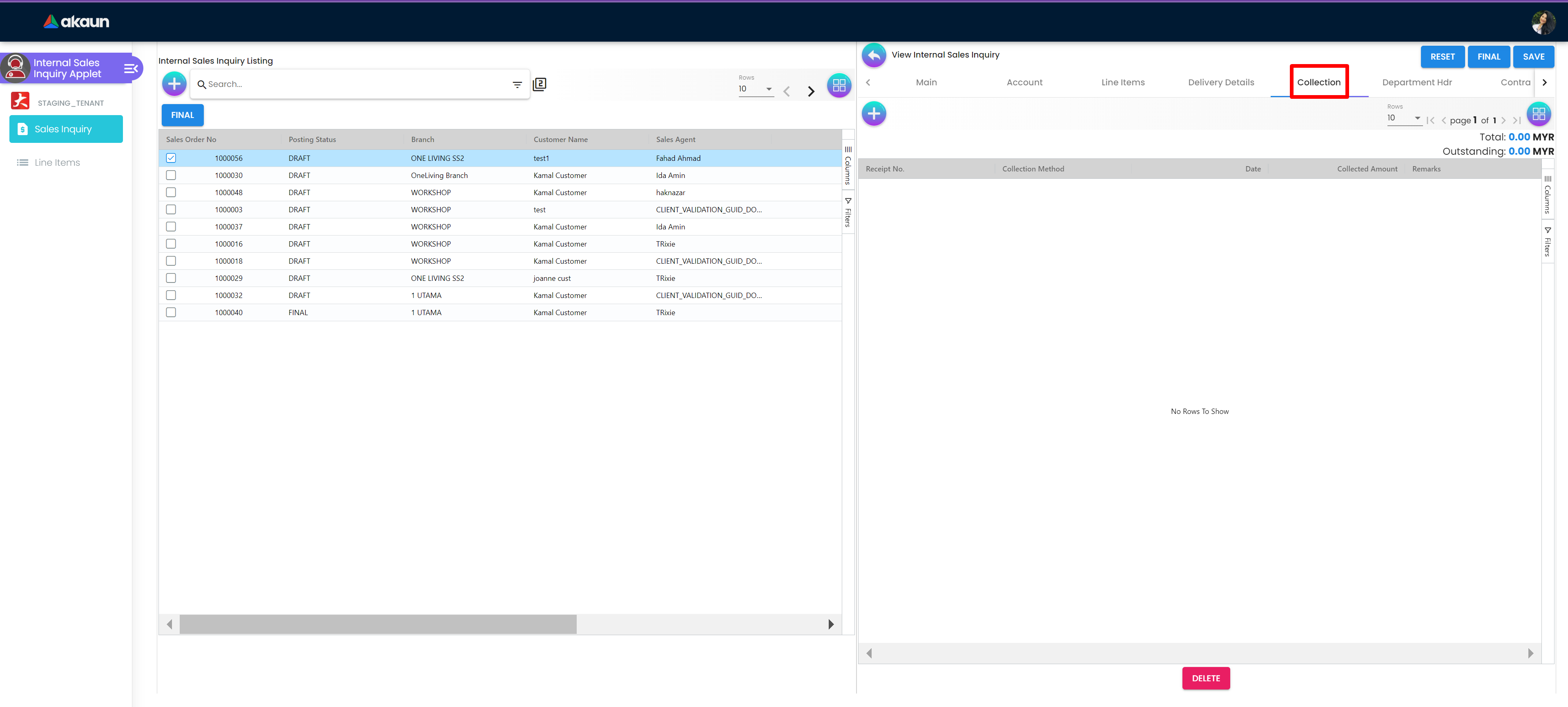Viewport: 1568px width, 707px height.
Task: Switch to the Line Items tab
Action: (x=1122, y=83)
